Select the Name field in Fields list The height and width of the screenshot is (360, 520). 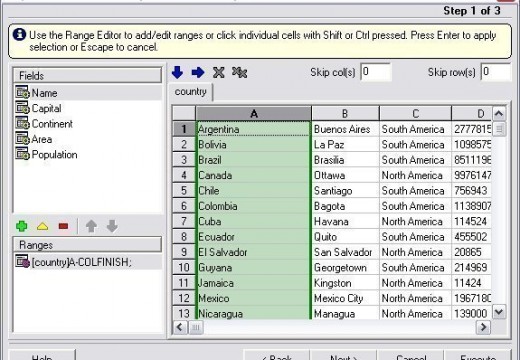88,93
